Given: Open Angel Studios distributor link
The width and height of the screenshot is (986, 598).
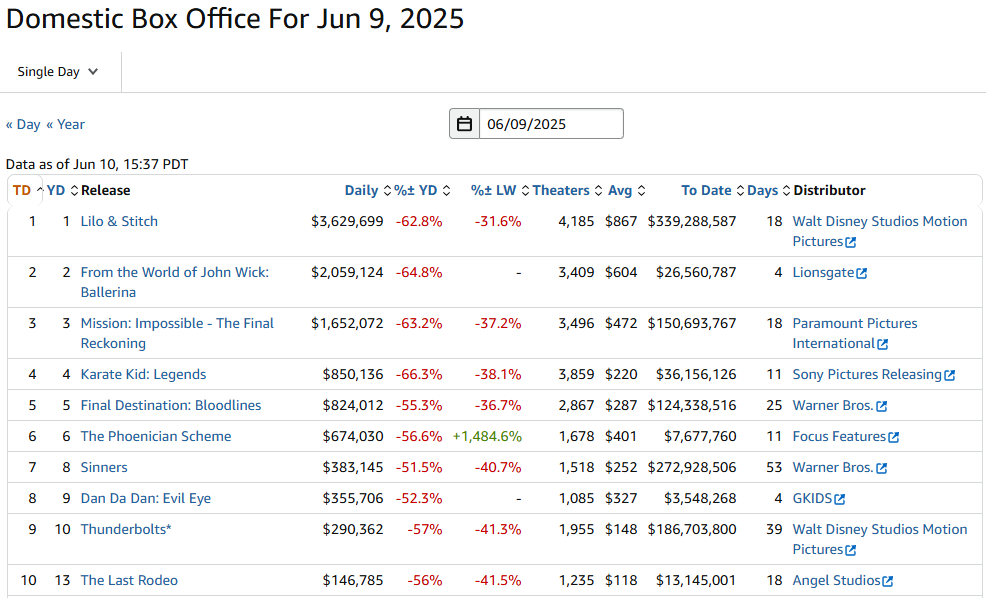Looking at the screenshot, I should click(x=836, y=580).
